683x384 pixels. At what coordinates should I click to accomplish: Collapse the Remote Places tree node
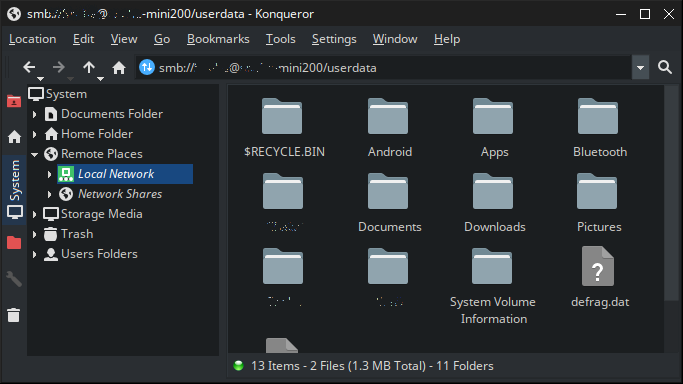34,154
